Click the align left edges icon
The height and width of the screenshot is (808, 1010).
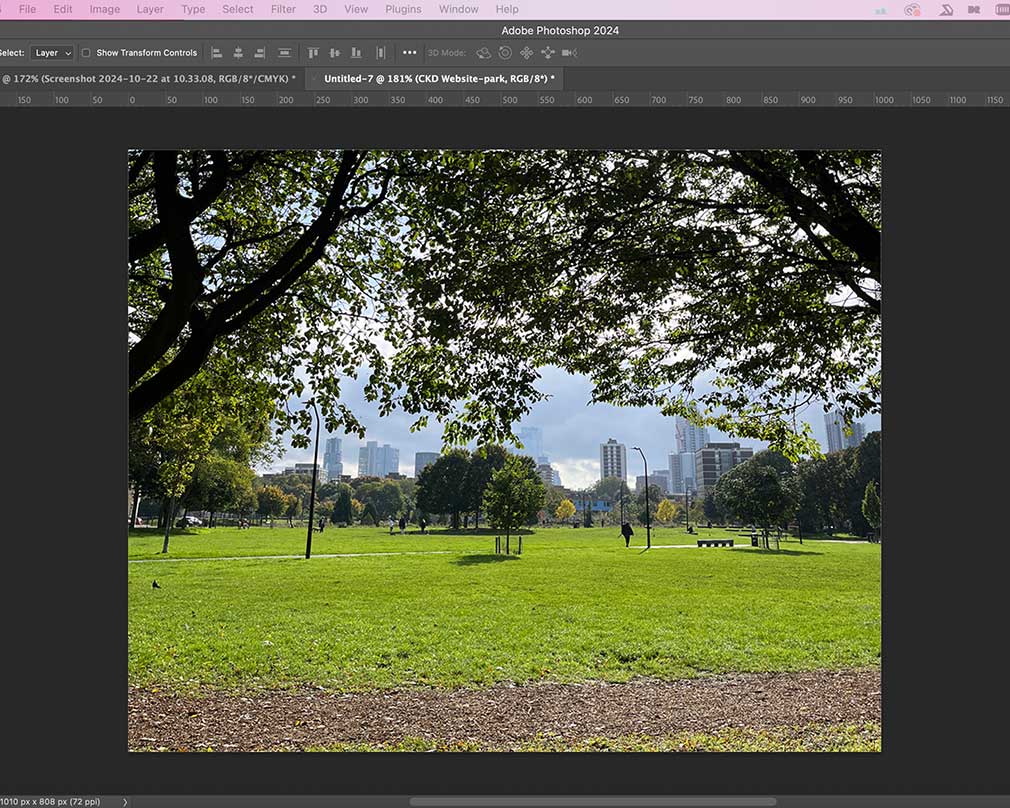(x=216, y=53)
